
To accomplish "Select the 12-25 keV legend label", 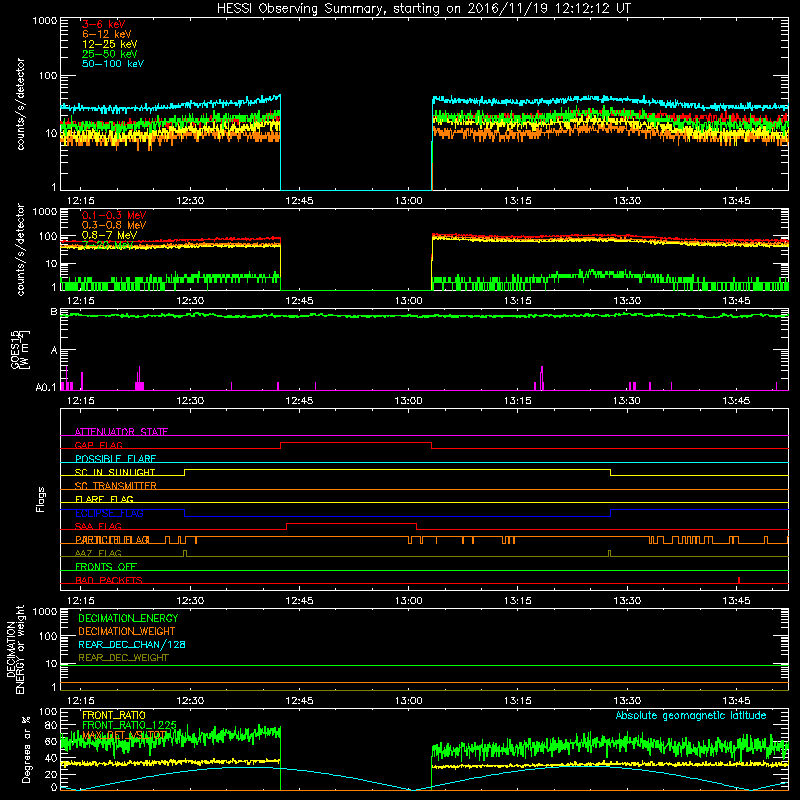I will [x=109, y=44].
